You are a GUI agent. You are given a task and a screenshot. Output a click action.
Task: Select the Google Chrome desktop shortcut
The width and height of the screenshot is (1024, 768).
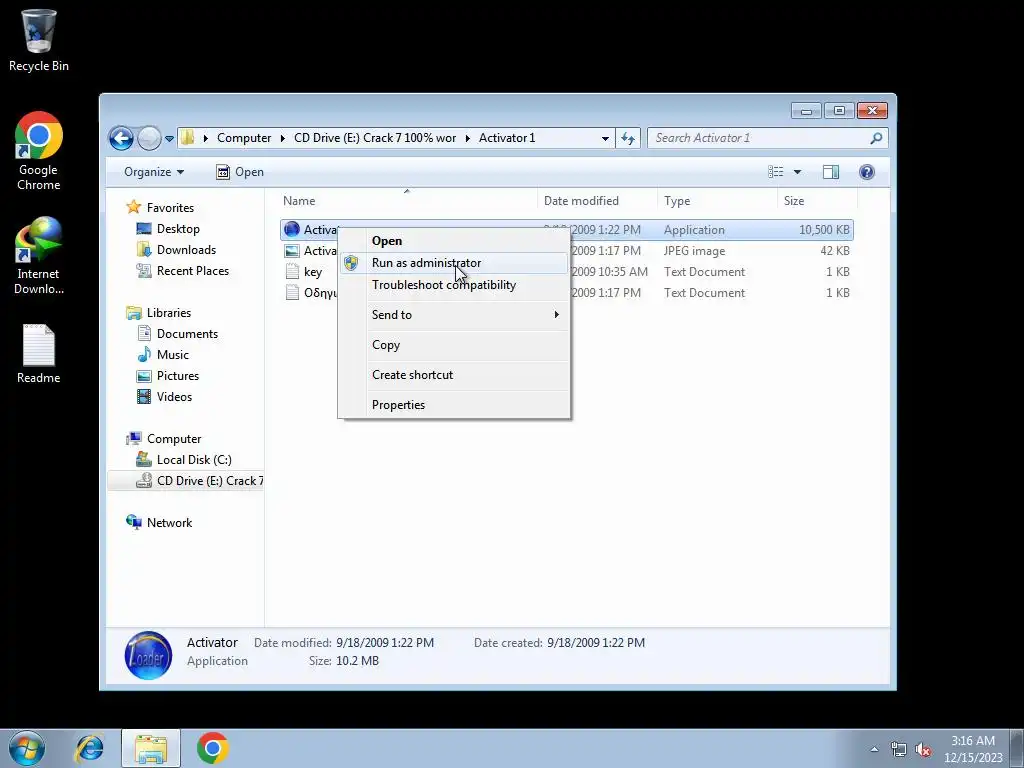point(39,151)
